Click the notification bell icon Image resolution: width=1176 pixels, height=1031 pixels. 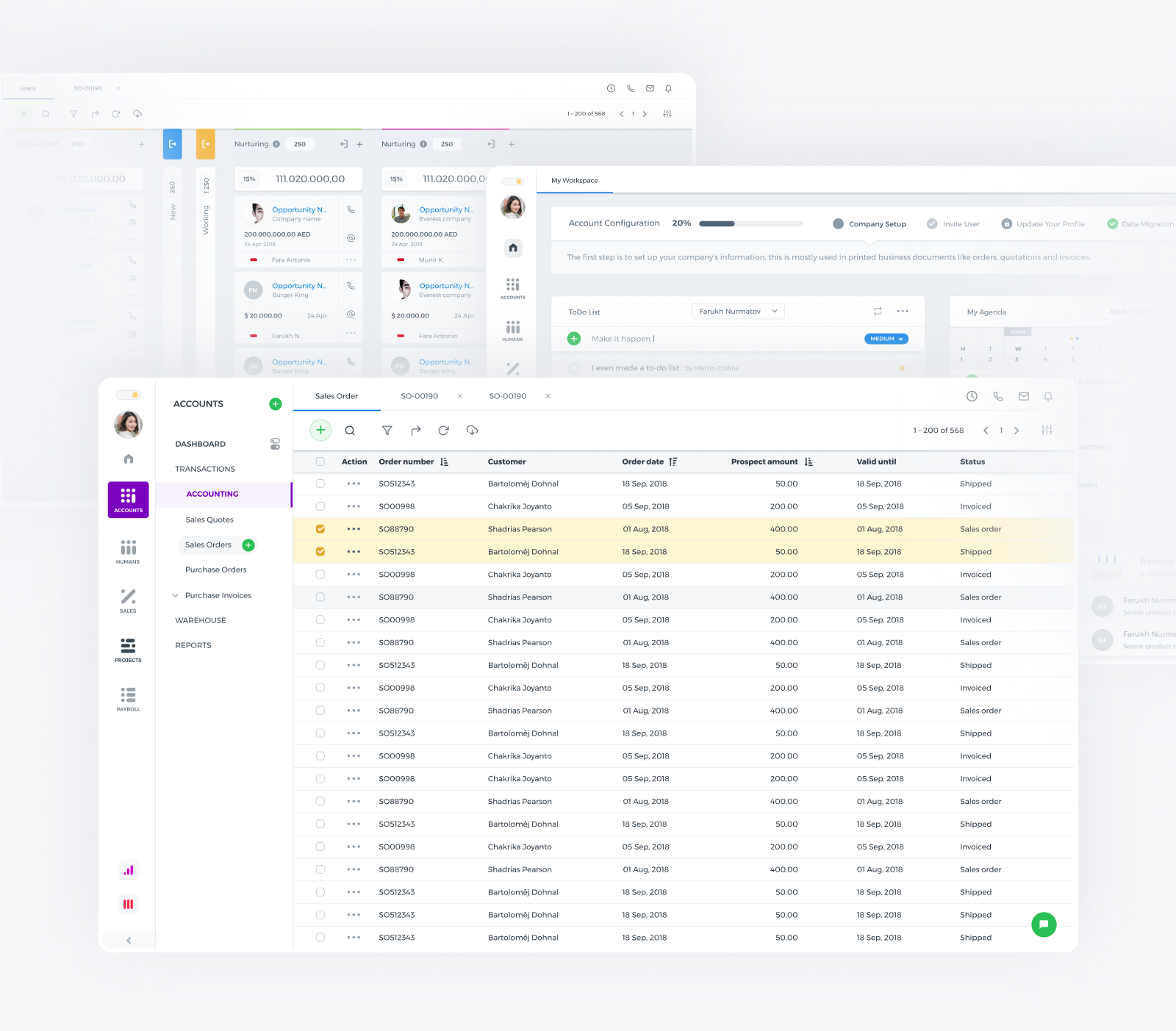(x=1048, y=397)
